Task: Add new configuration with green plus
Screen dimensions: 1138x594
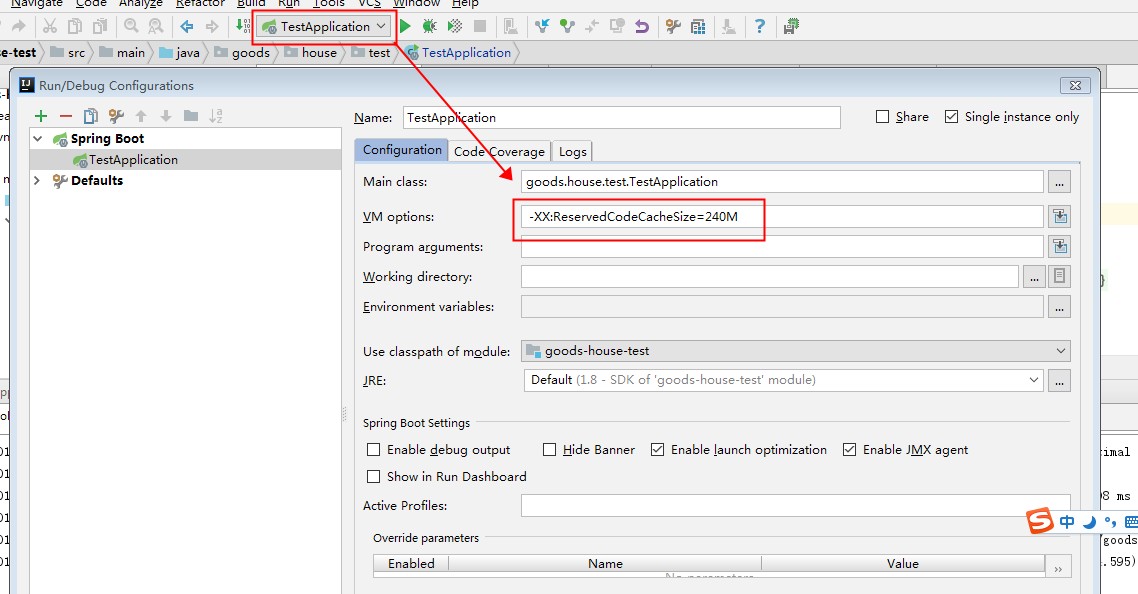Action: coord(41,116)
